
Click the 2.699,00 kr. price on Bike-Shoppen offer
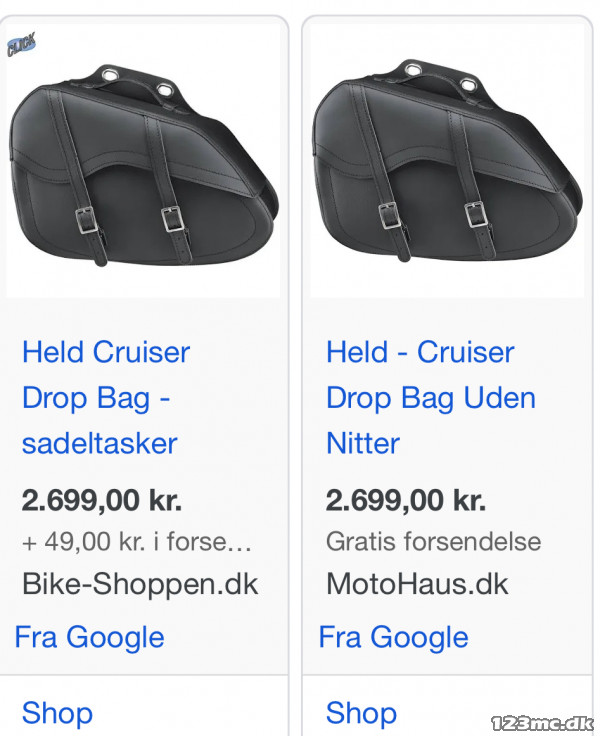(x=102, y=500)
